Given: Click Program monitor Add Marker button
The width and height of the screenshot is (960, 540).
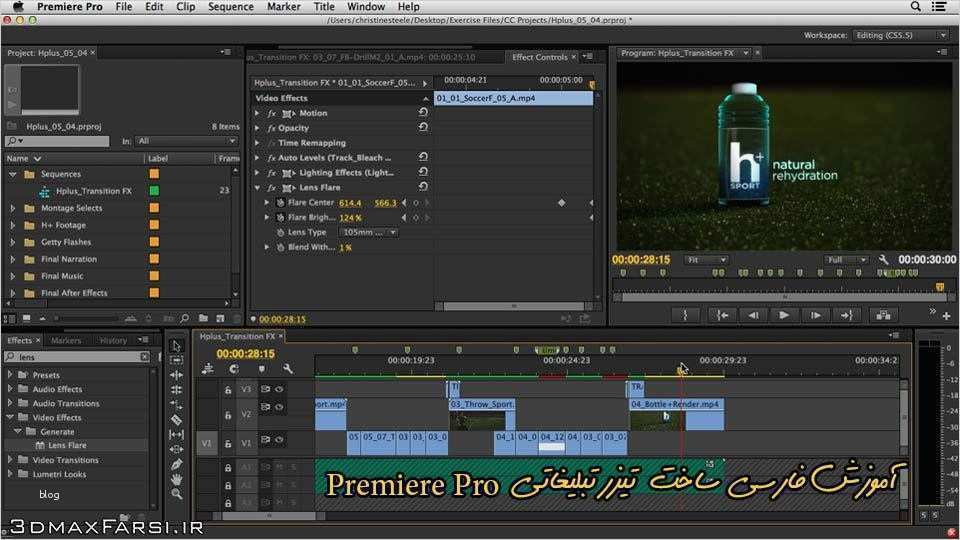Looking at the screenshot, I should [x=685, y=315].
